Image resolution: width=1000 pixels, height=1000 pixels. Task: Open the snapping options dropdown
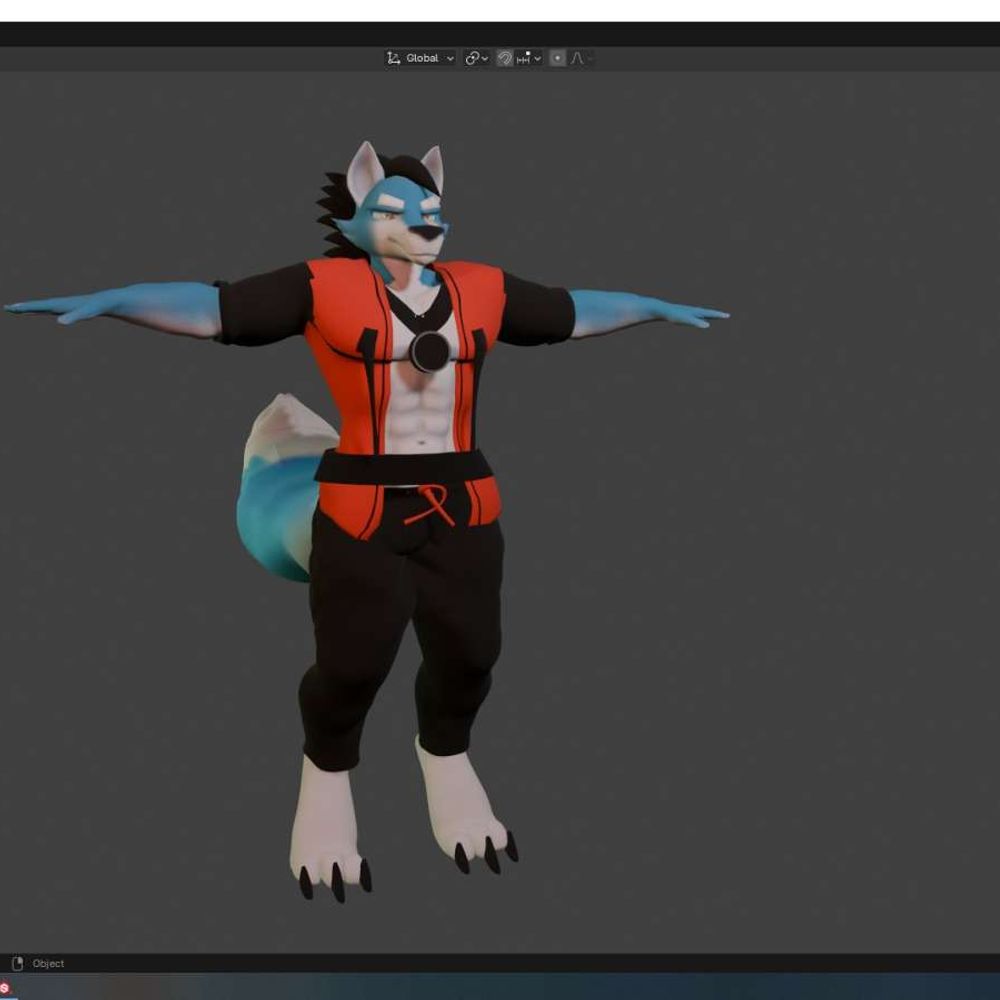tap(529, 58)
